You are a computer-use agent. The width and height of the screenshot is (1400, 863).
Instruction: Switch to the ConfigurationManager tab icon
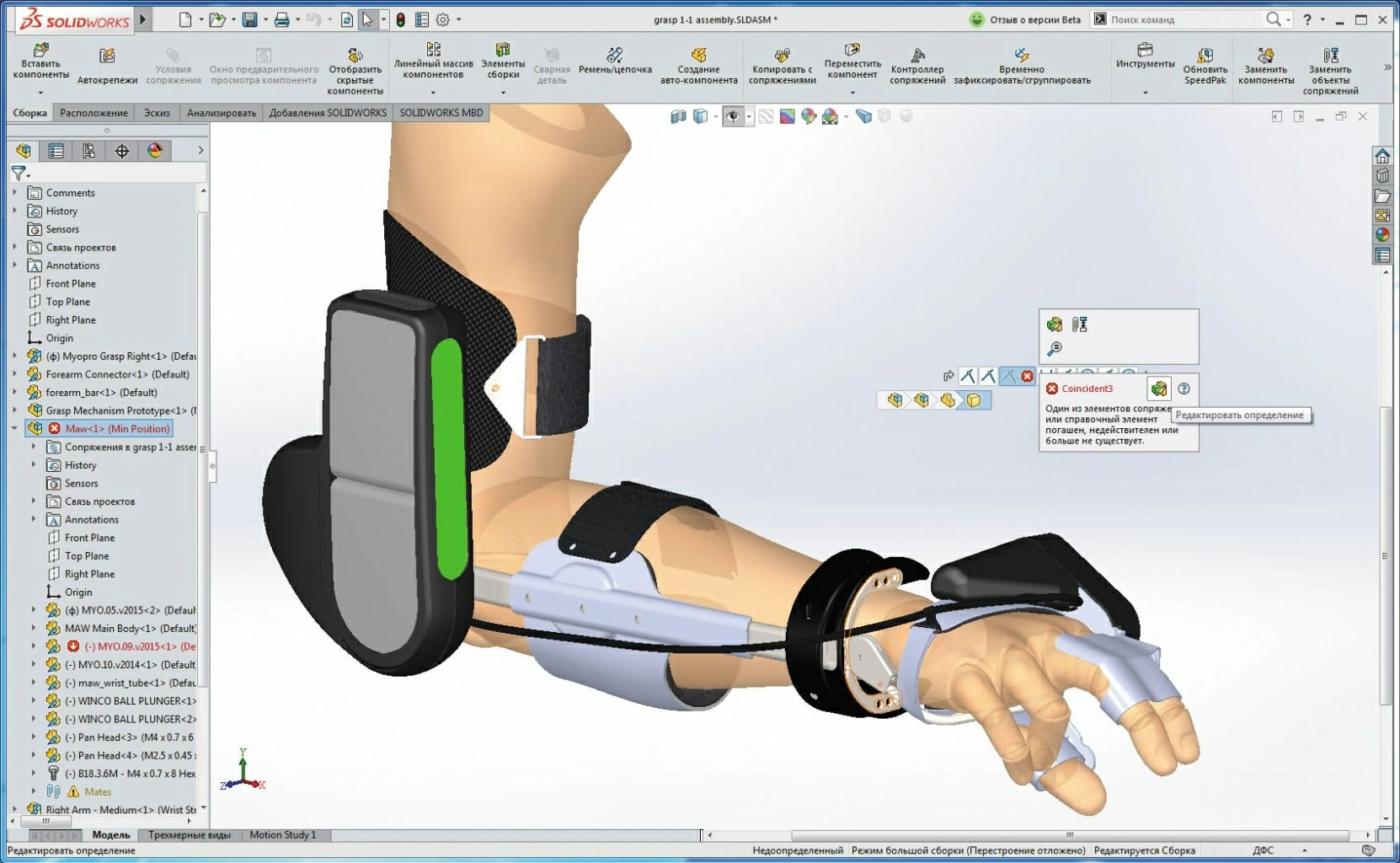88,151
